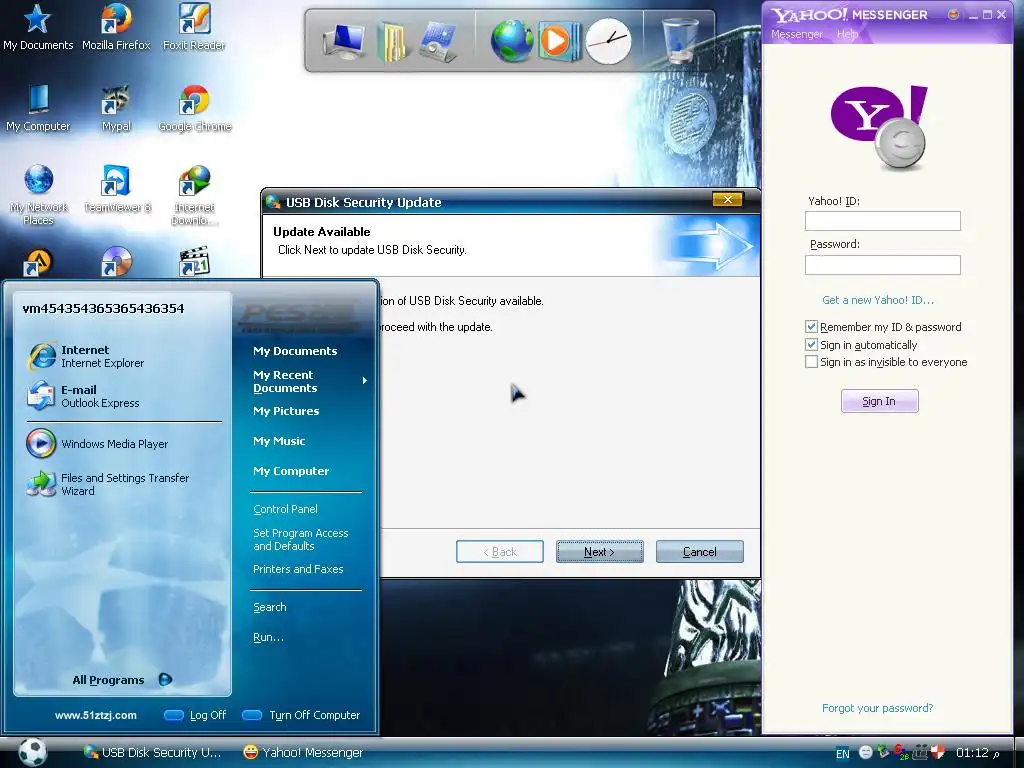Open the Help menu in Yahoo Messenger
1024x768 pixels.
847,34
